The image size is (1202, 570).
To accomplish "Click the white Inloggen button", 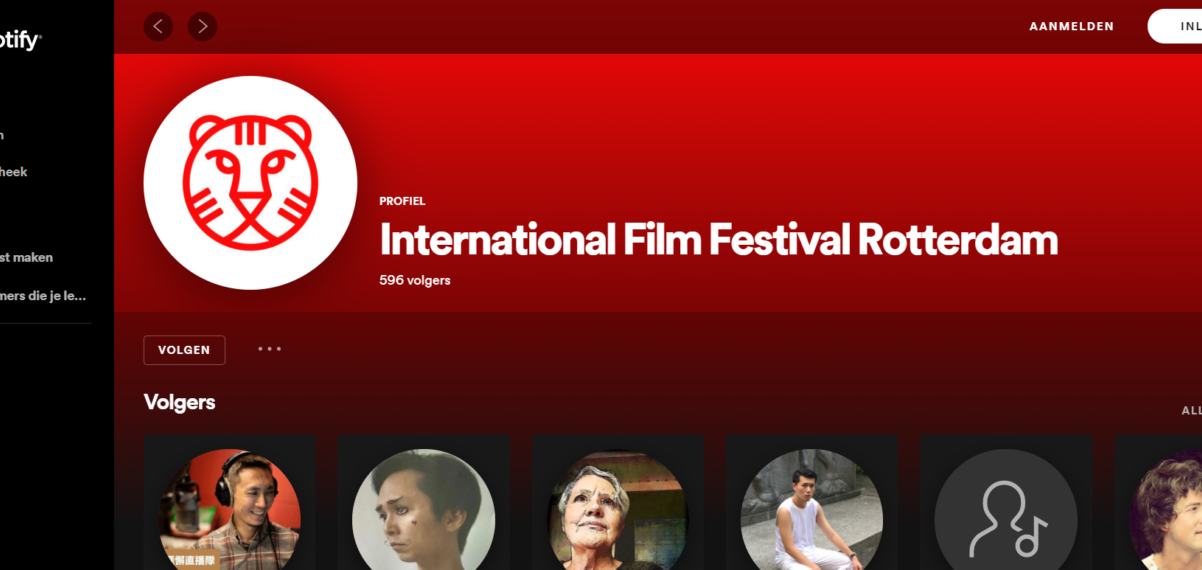I will tap(1175, 26).
